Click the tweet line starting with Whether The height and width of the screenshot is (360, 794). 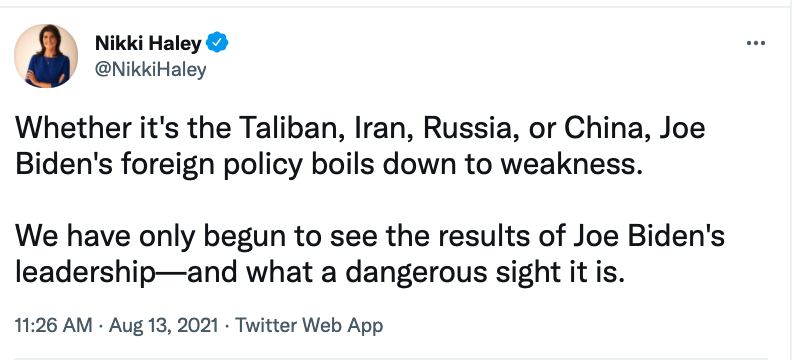pos(360,129)
